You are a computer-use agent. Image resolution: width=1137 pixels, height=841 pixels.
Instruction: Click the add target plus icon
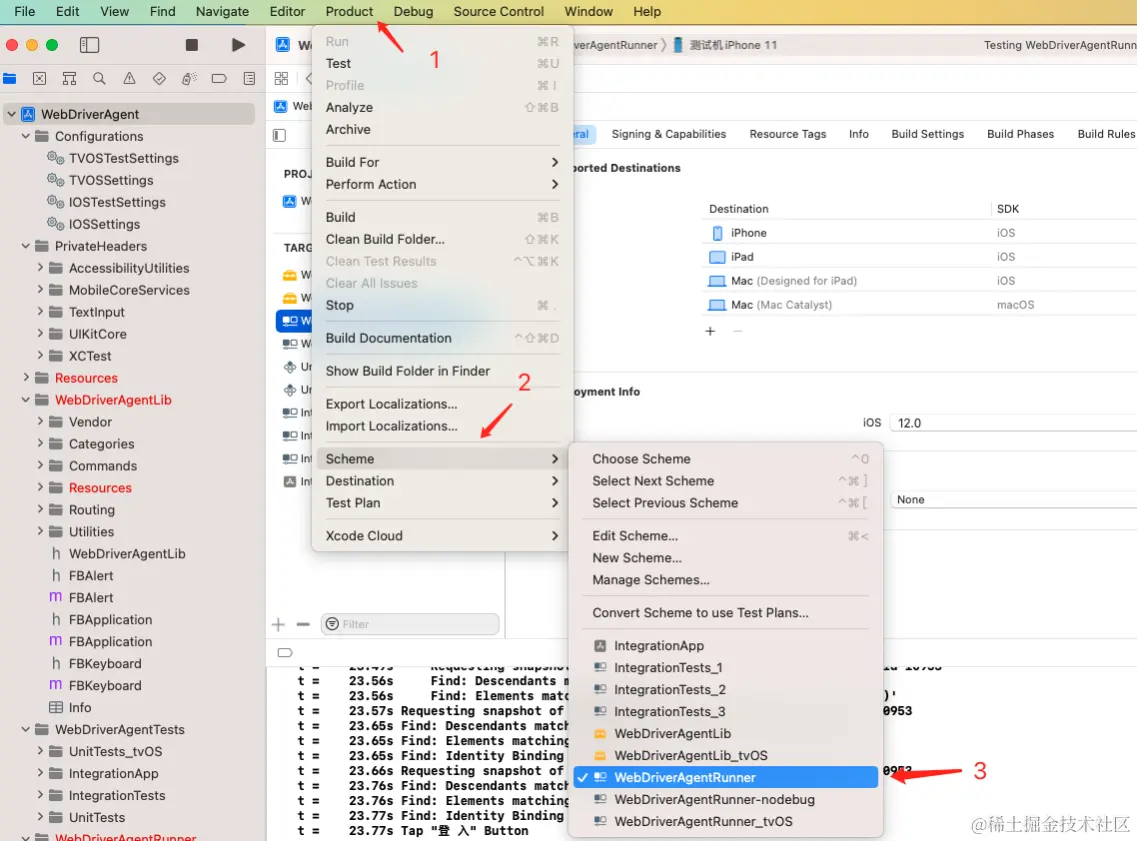point(278,624)
